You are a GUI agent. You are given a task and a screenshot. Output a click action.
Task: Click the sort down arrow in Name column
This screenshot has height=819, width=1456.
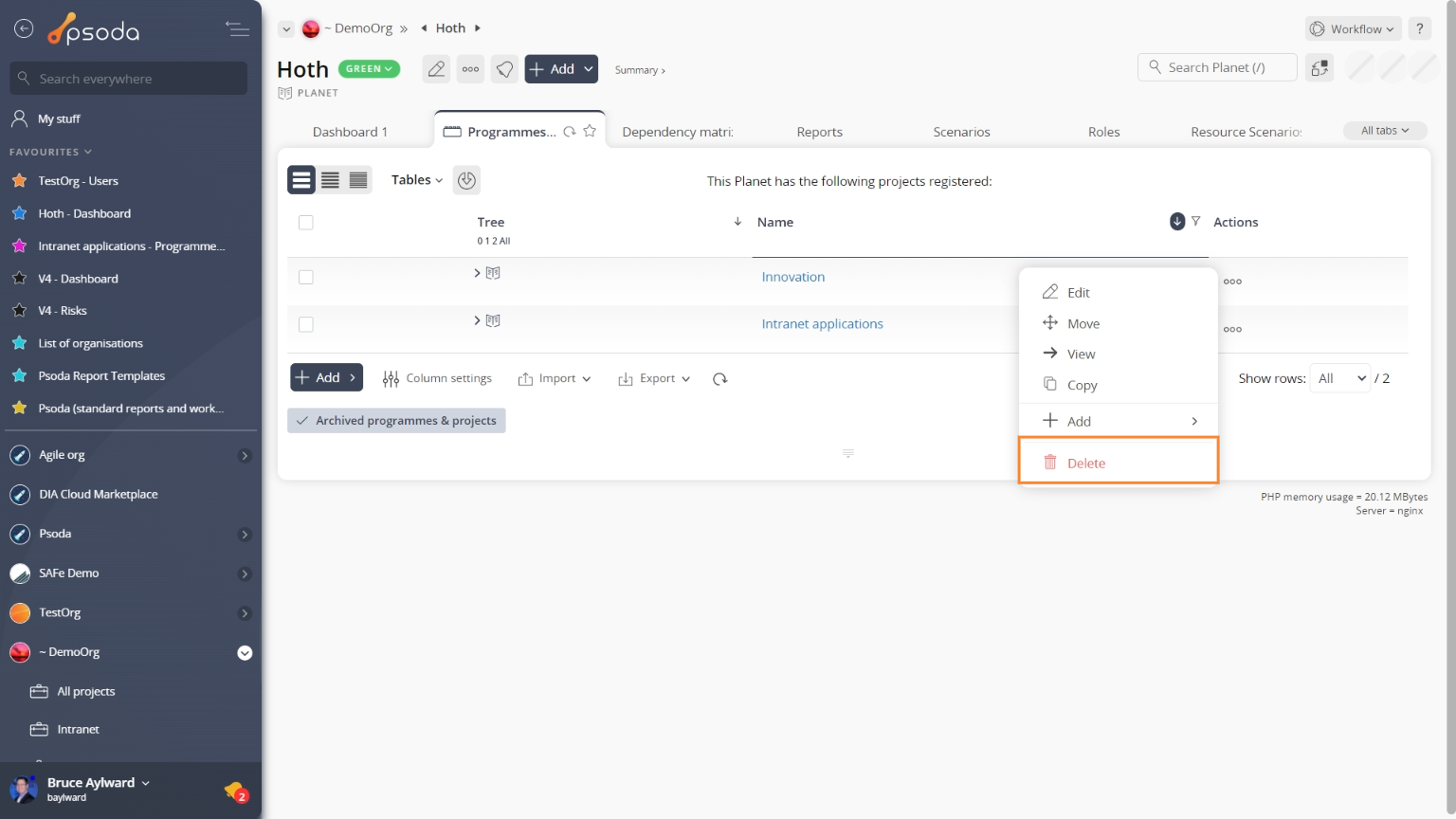click(737, 222)
